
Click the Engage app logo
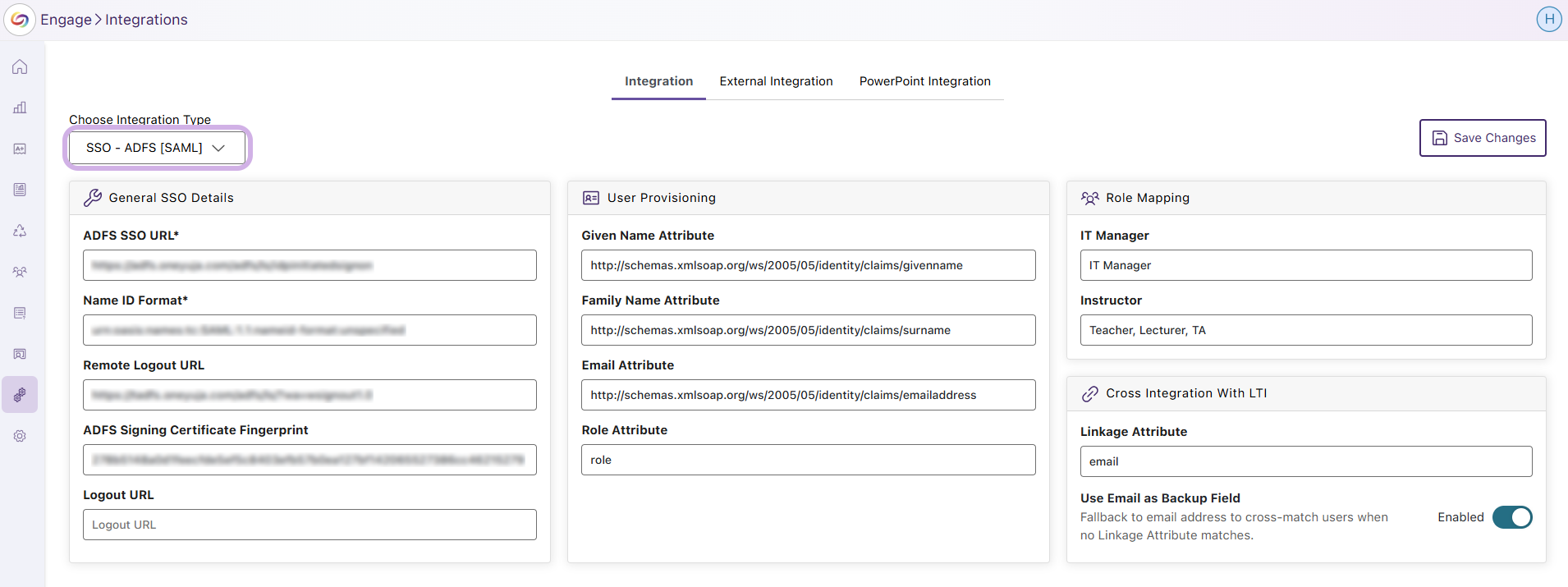20,20
